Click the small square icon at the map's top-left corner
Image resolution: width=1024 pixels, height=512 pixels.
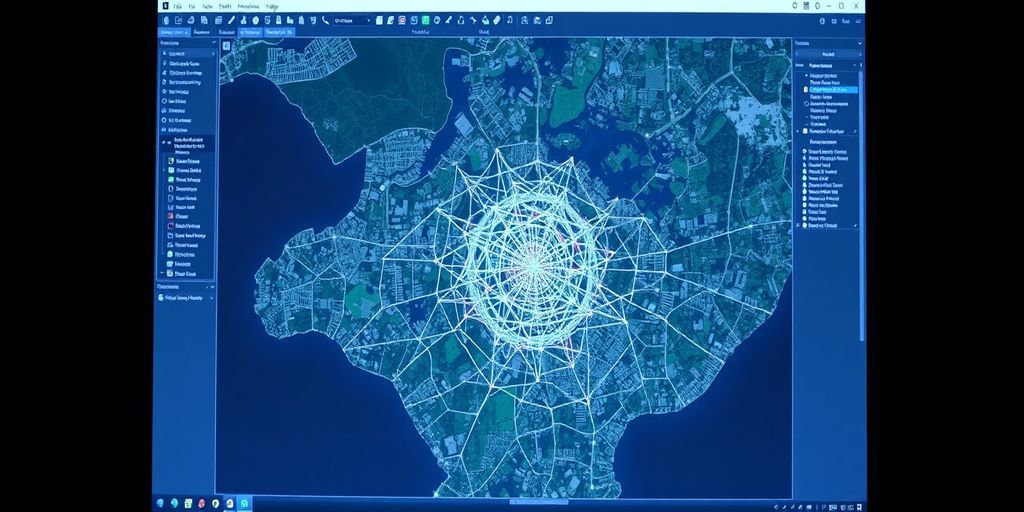point(226,46)
